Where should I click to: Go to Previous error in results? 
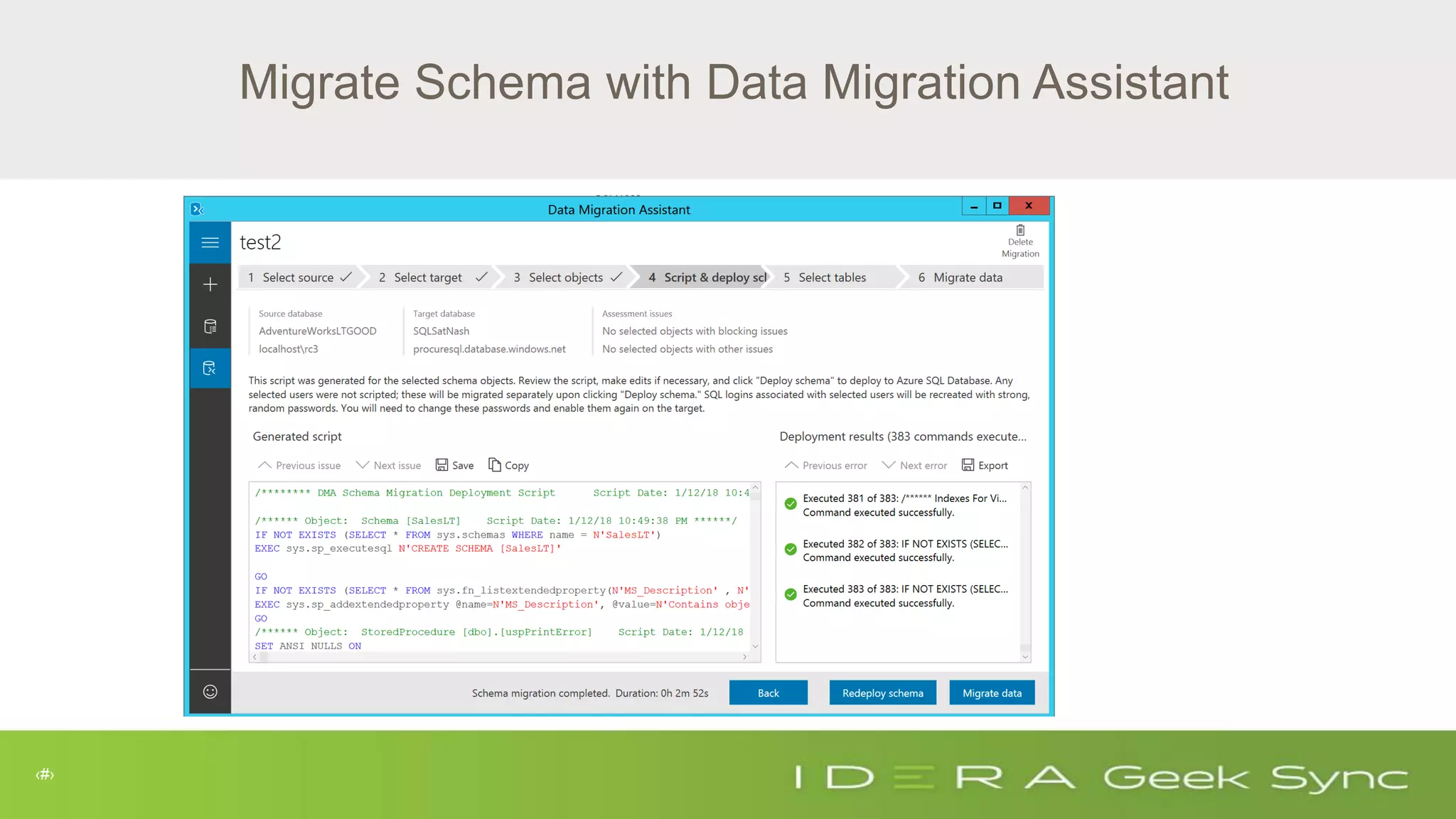[x=825, y=465]
